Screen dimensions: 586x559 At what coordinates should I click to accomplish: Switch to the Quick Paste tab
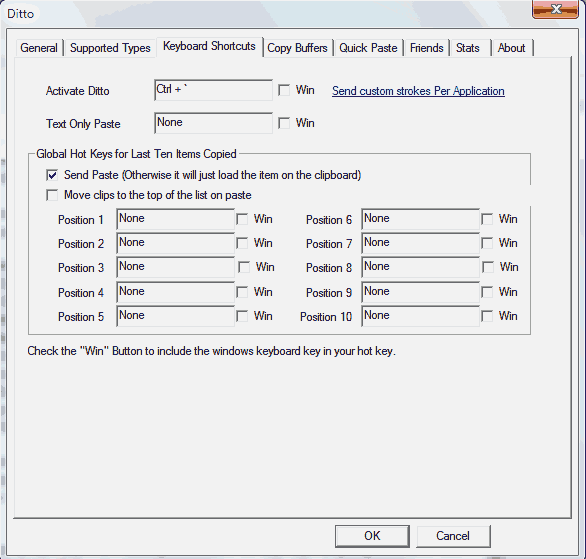coord(368,48)
